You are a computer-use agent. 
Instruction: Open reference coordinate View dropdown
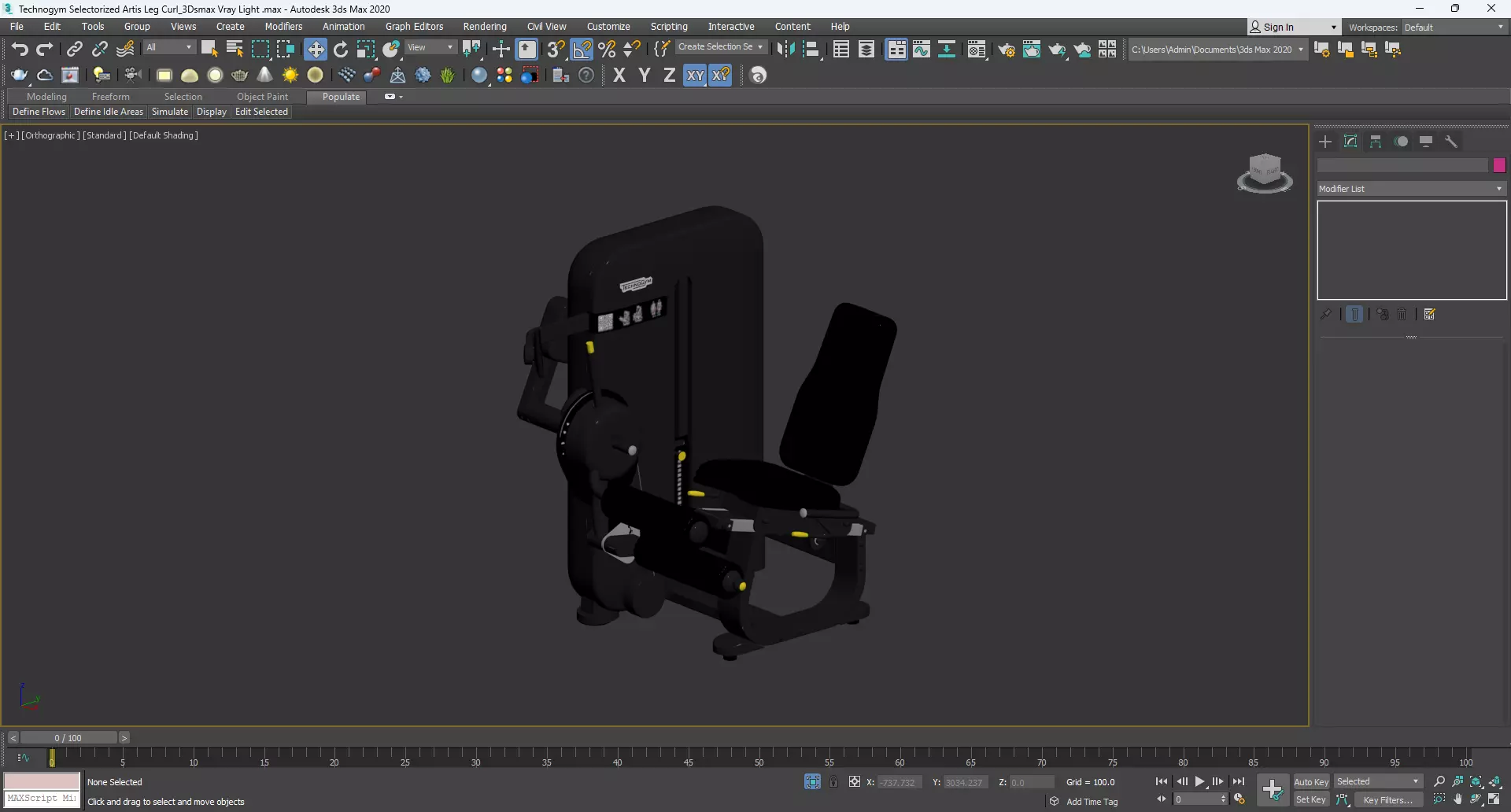[x=430, y=47]
